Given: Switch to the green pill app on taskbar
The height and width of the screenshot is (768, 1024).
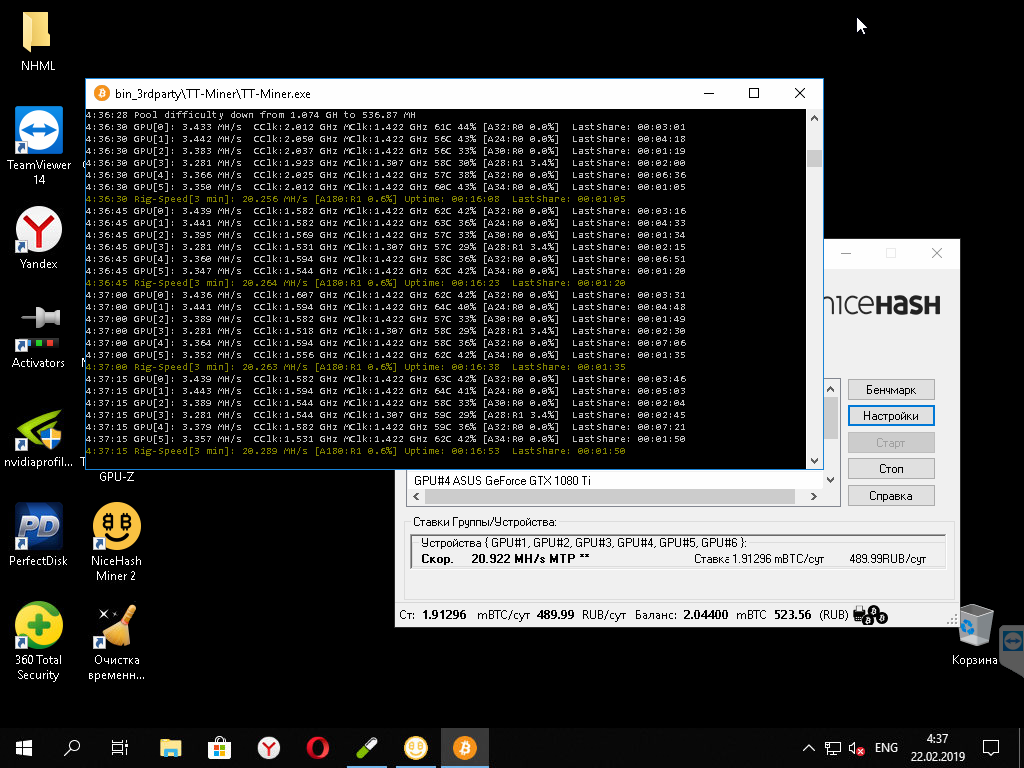Looking at the screenshot, I should [x=367, y=748].
